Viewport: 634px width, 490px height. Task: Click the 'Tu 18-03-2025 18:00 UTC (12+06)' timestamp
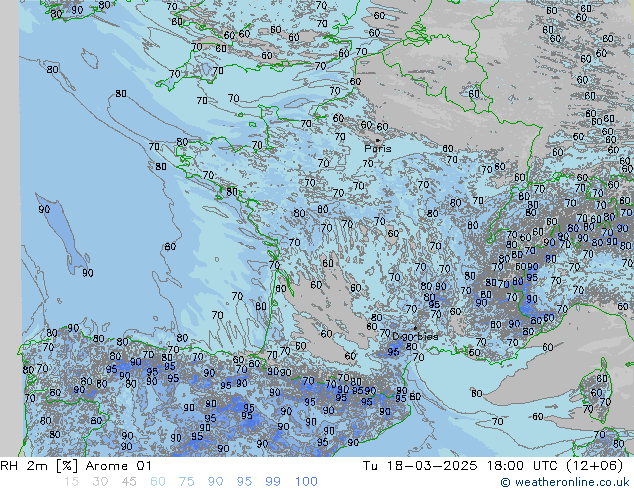(492, 466)
